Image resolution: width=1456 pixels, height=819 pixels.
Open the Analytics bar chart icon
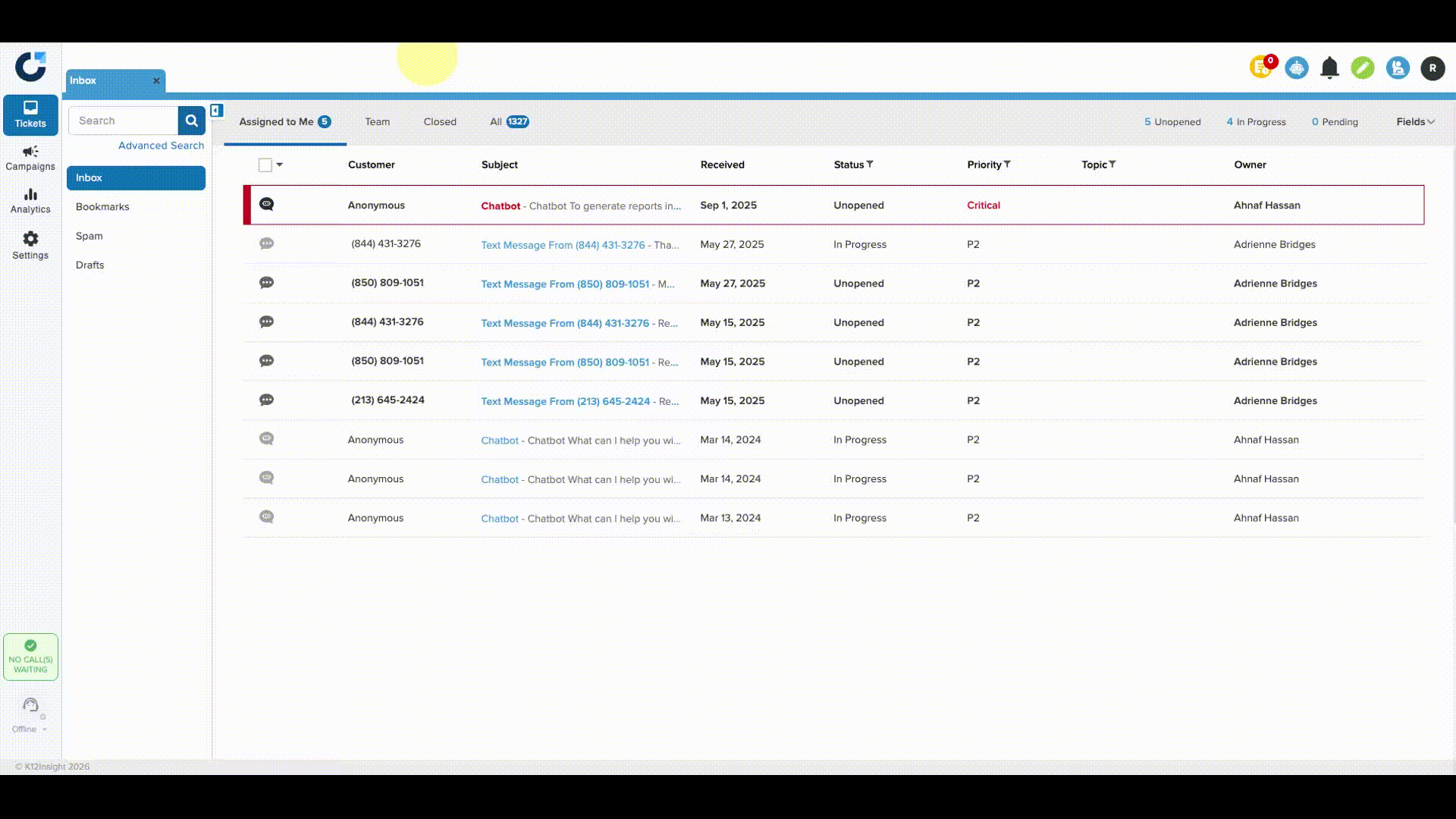coord(30,195)
